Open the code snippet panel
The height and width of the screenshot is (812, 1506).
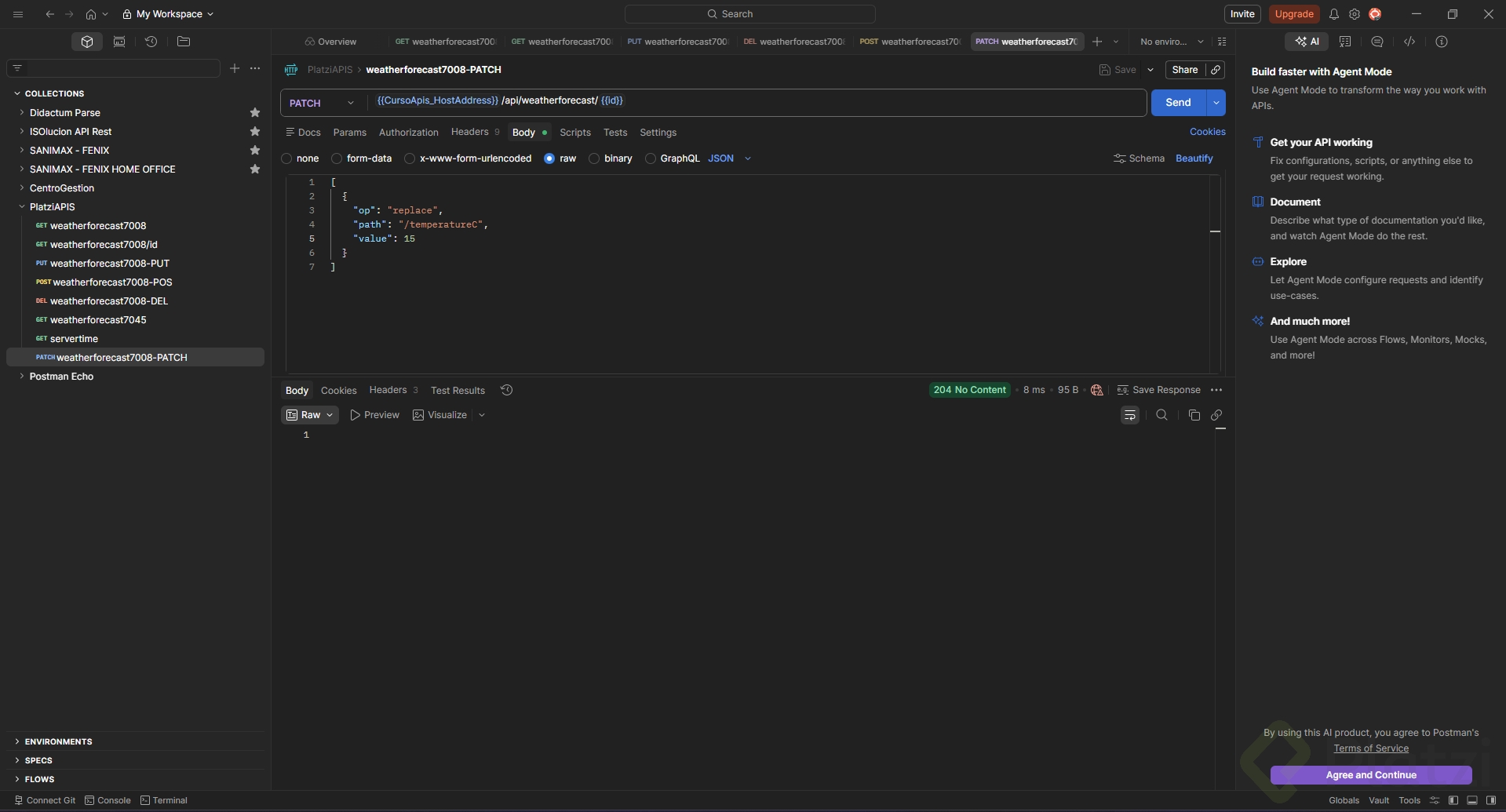point(1409,42)
